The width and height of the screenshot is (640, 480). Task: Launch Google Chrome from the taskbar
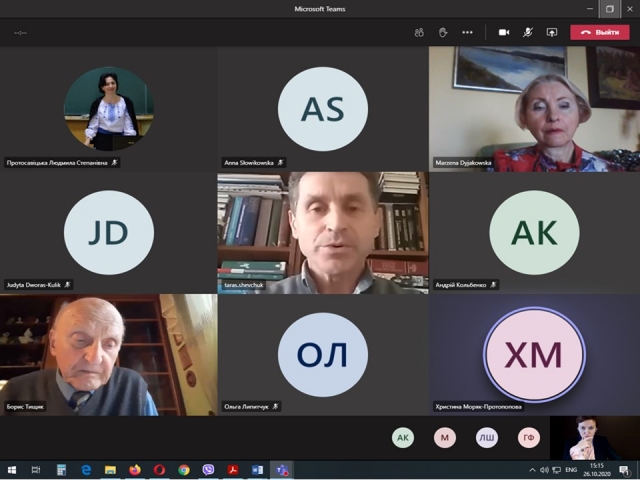coord(184,470)
